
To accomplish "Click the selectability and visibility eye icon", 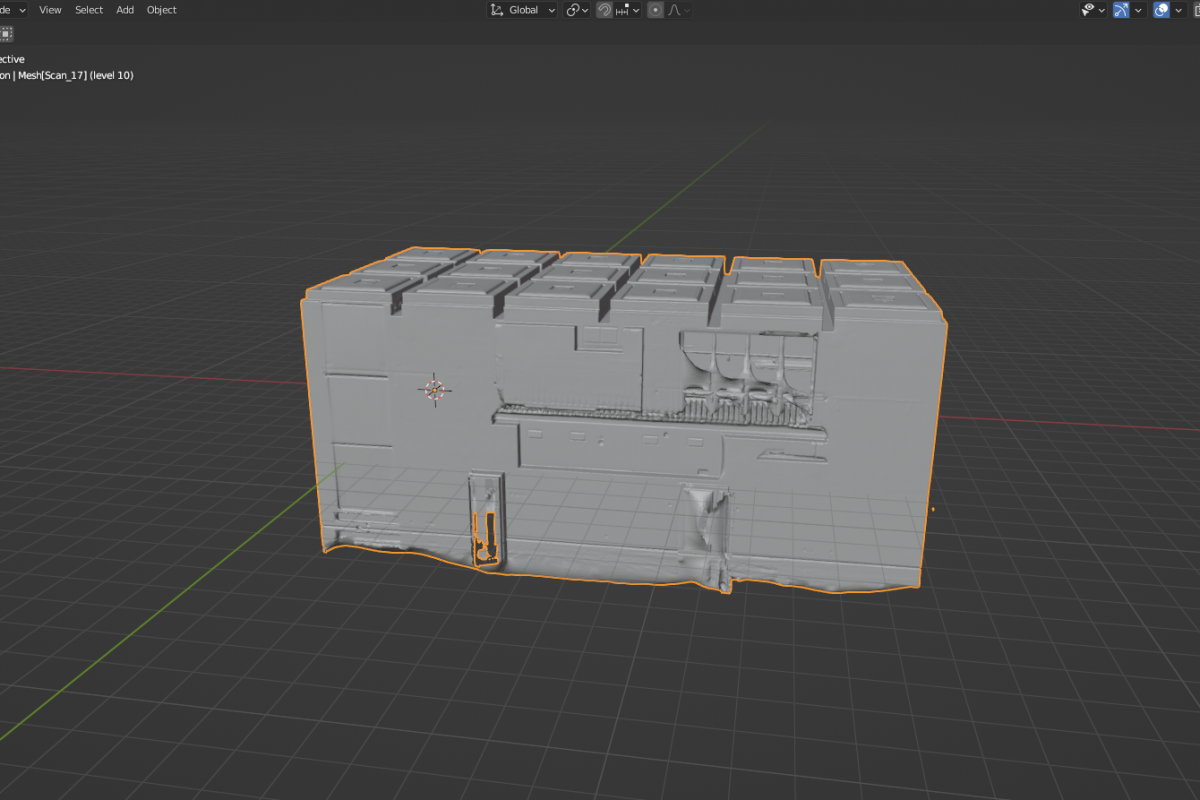I will click(1088, 10).
